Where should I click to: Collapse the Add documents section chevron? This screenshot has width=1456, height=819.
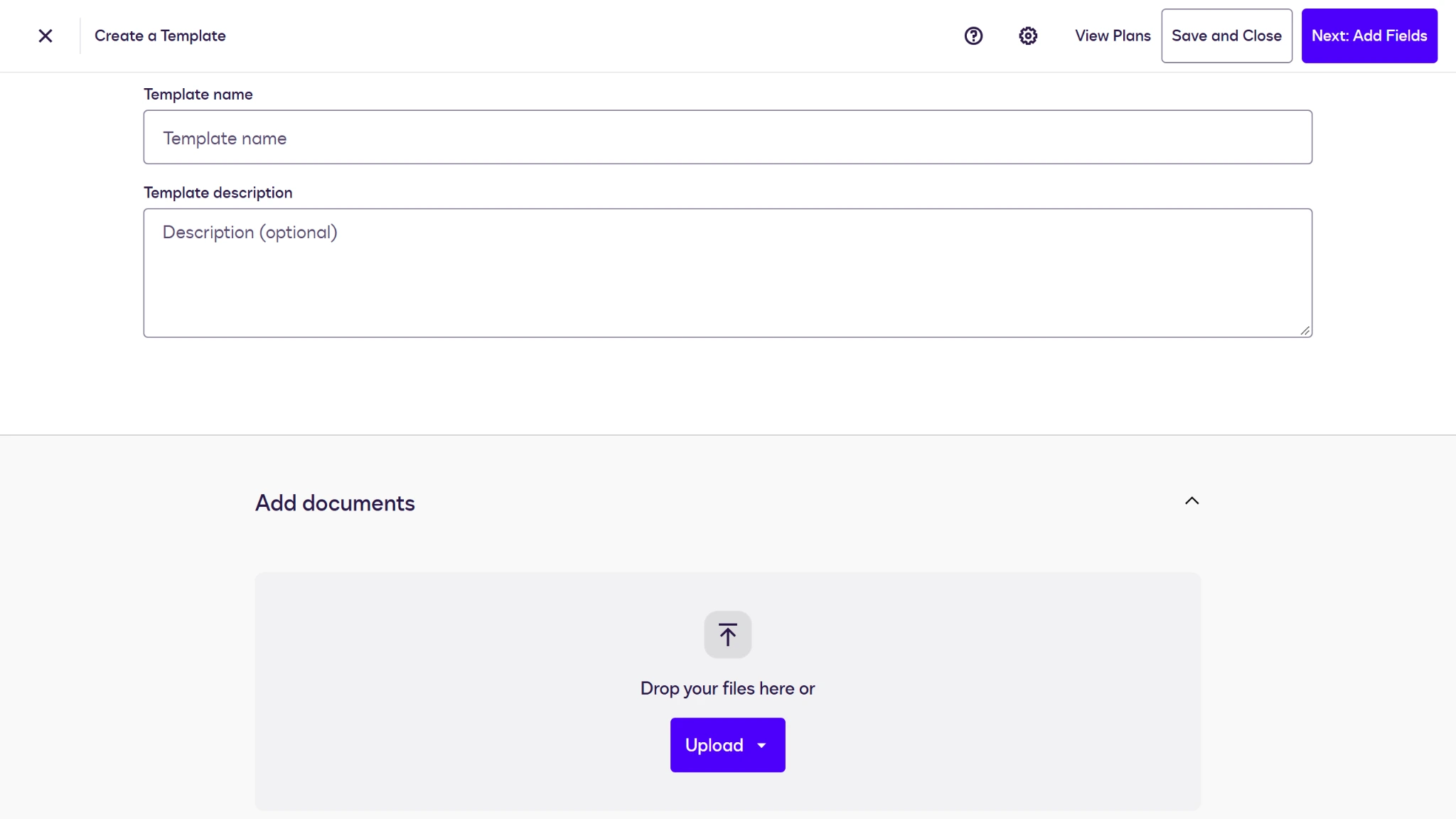click(x=1192, y=501)
